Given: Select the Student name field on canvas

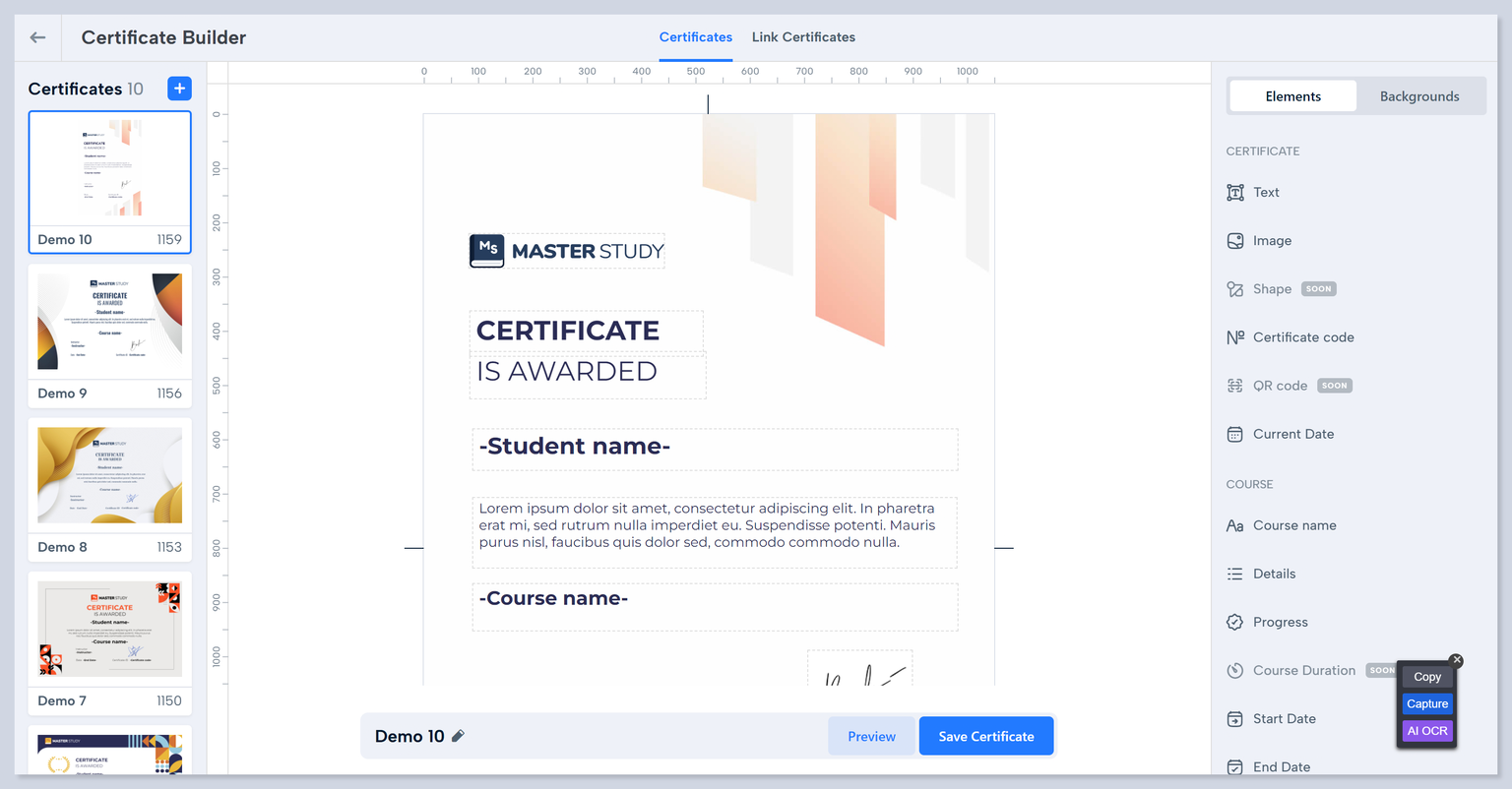Looking at the screenshot, I should click(x=715, y=449).
